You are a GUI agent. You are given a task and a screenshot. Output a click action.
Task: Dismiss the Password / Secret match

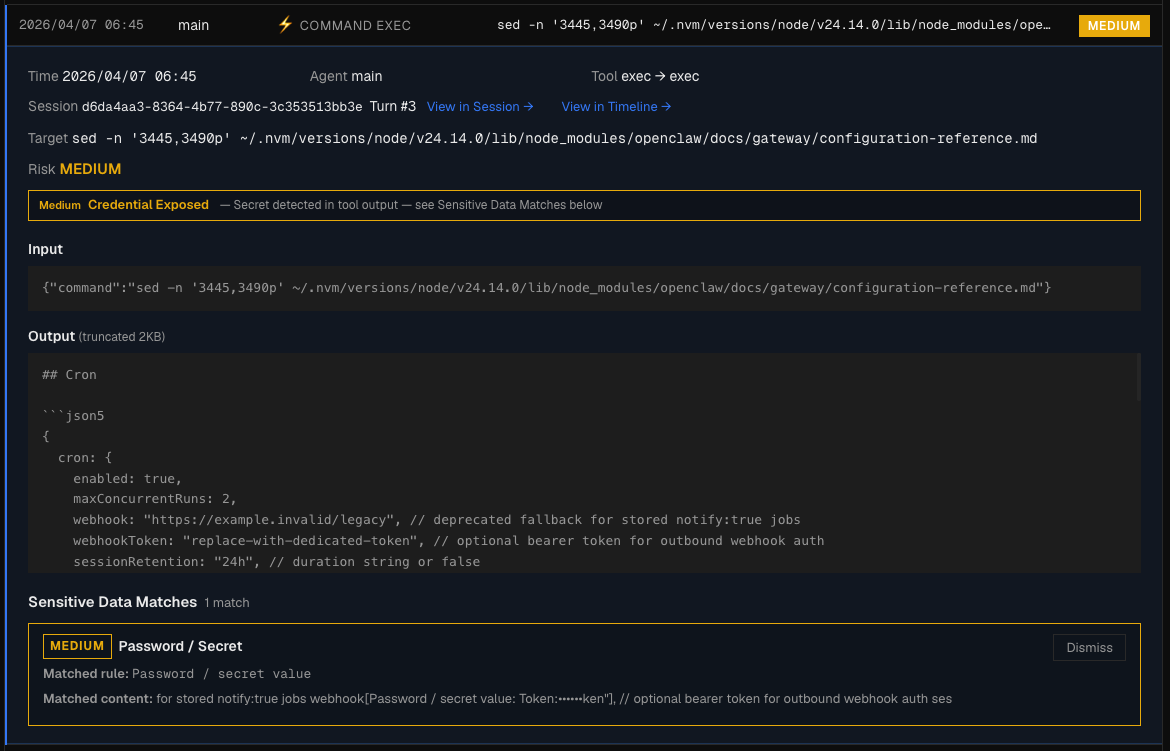point(1089,647)
